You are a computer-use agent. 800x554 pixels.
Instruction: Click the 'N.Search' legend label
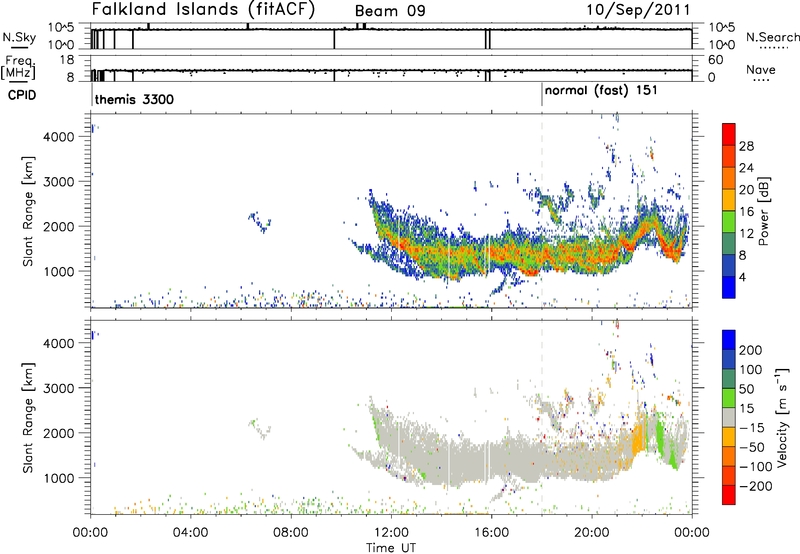coord(772,37)
